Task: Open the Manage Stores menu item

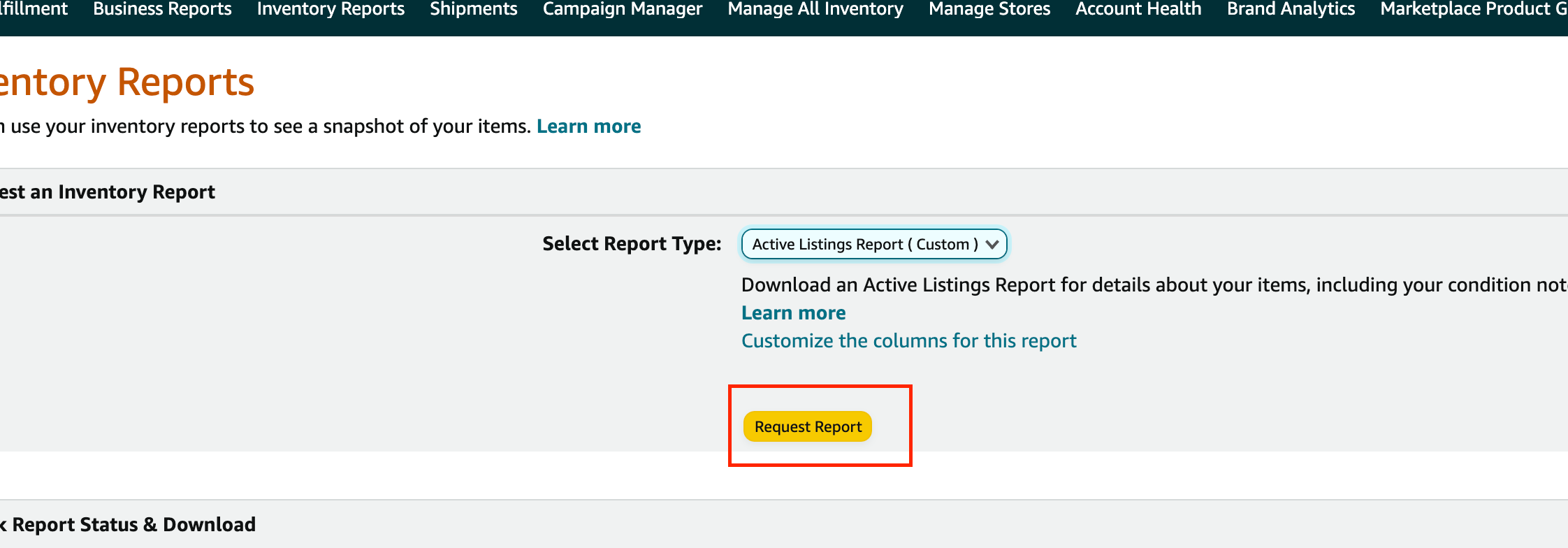Action: [x=989, y=9]
